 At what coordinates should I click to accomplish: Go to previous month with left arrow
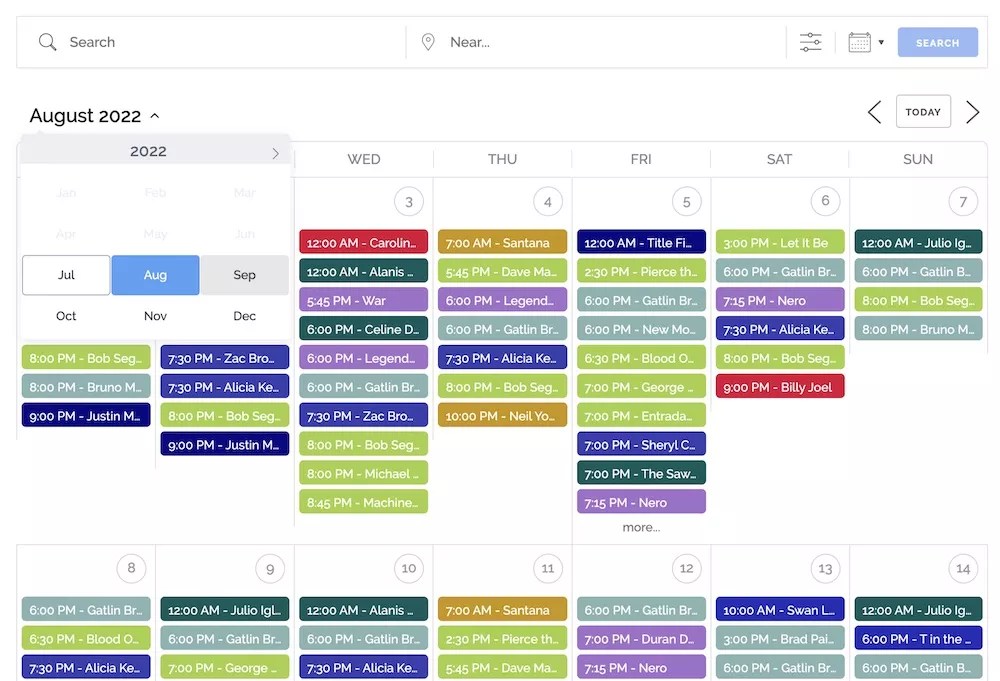pos(874,112)
